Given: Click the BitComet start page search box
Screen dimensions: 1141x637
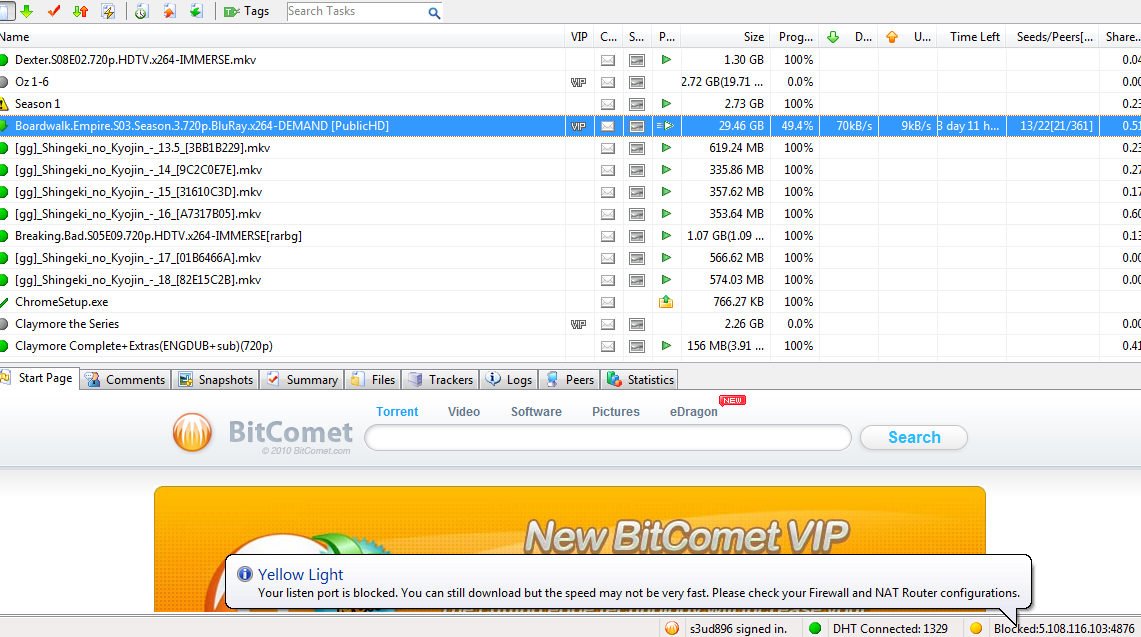Looking at the screenshot, I should coord(608,438).
